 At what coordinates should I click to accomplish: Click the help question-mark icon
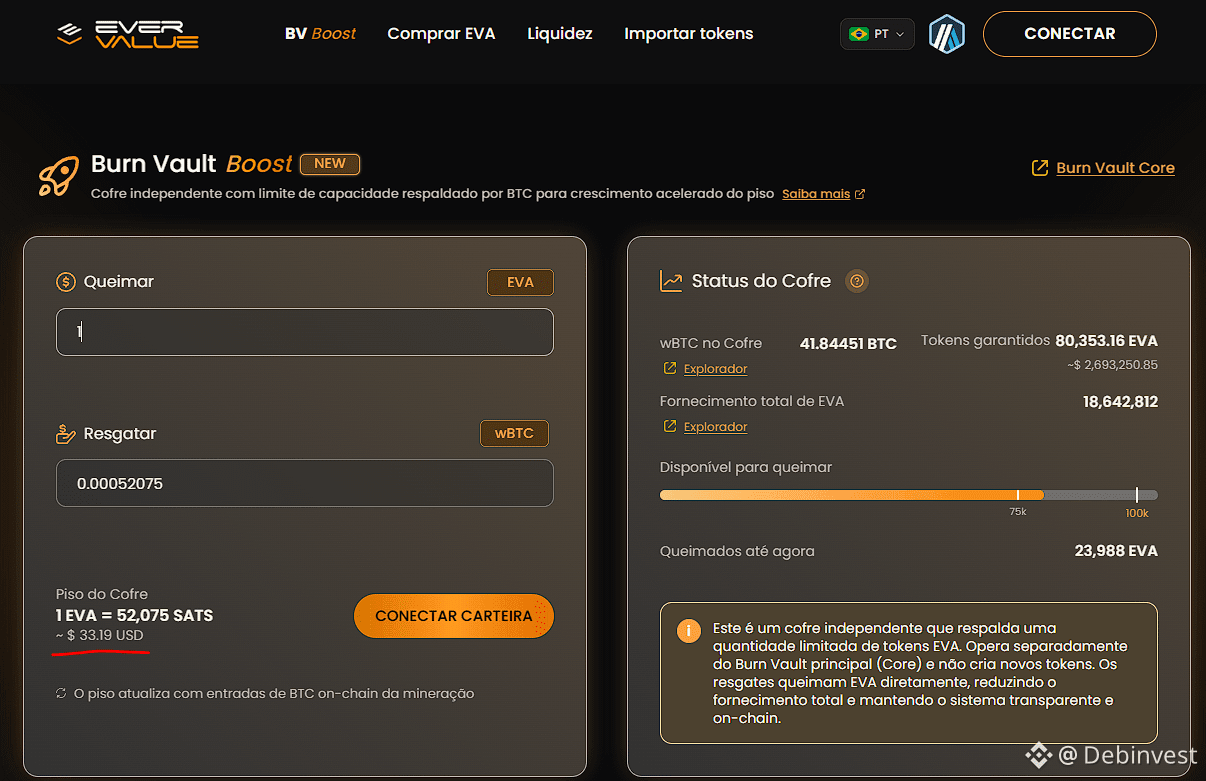[857, 282]
